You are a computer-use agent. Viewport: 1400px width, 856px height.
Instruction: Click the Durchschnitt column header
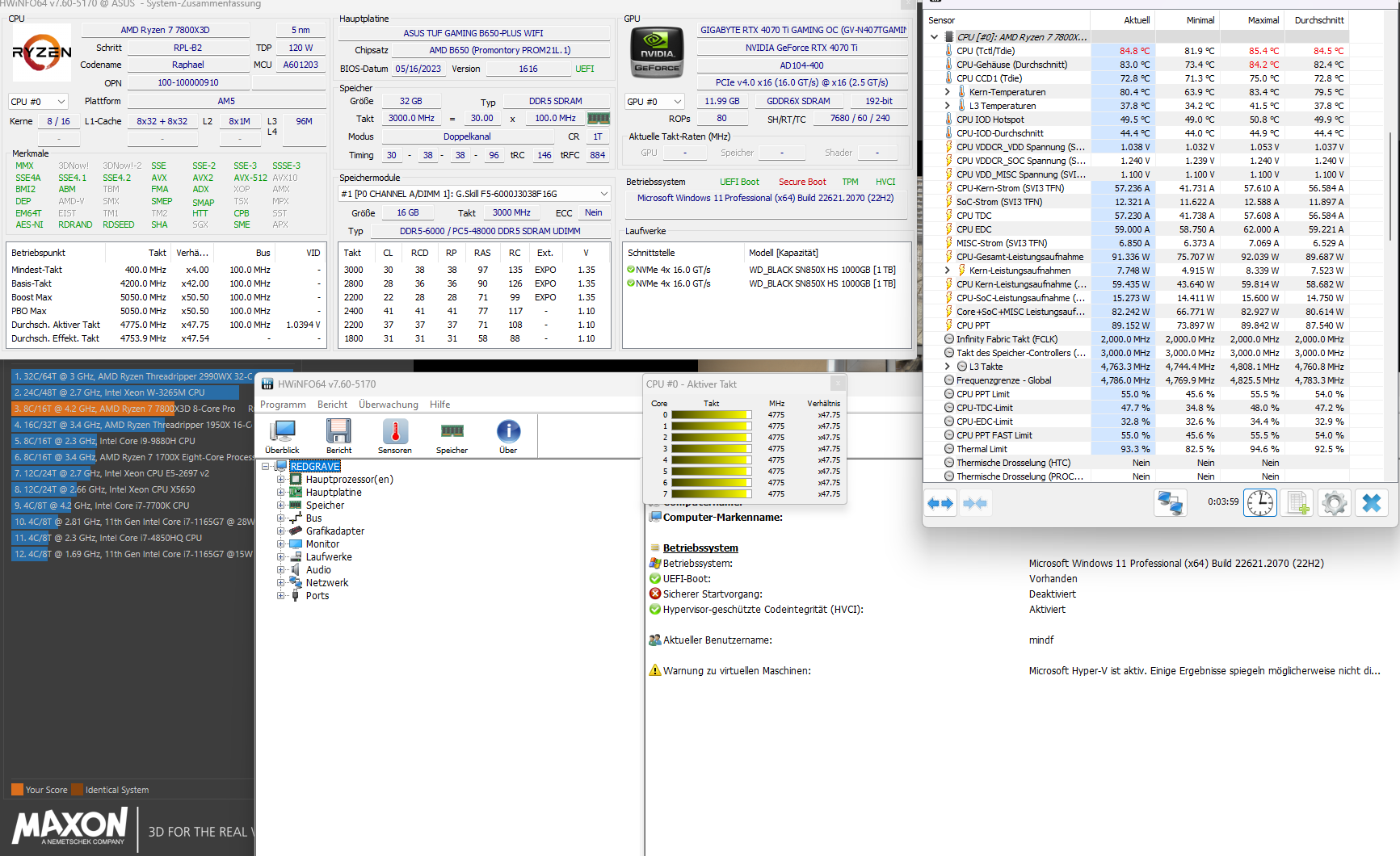pos(1318,20)
